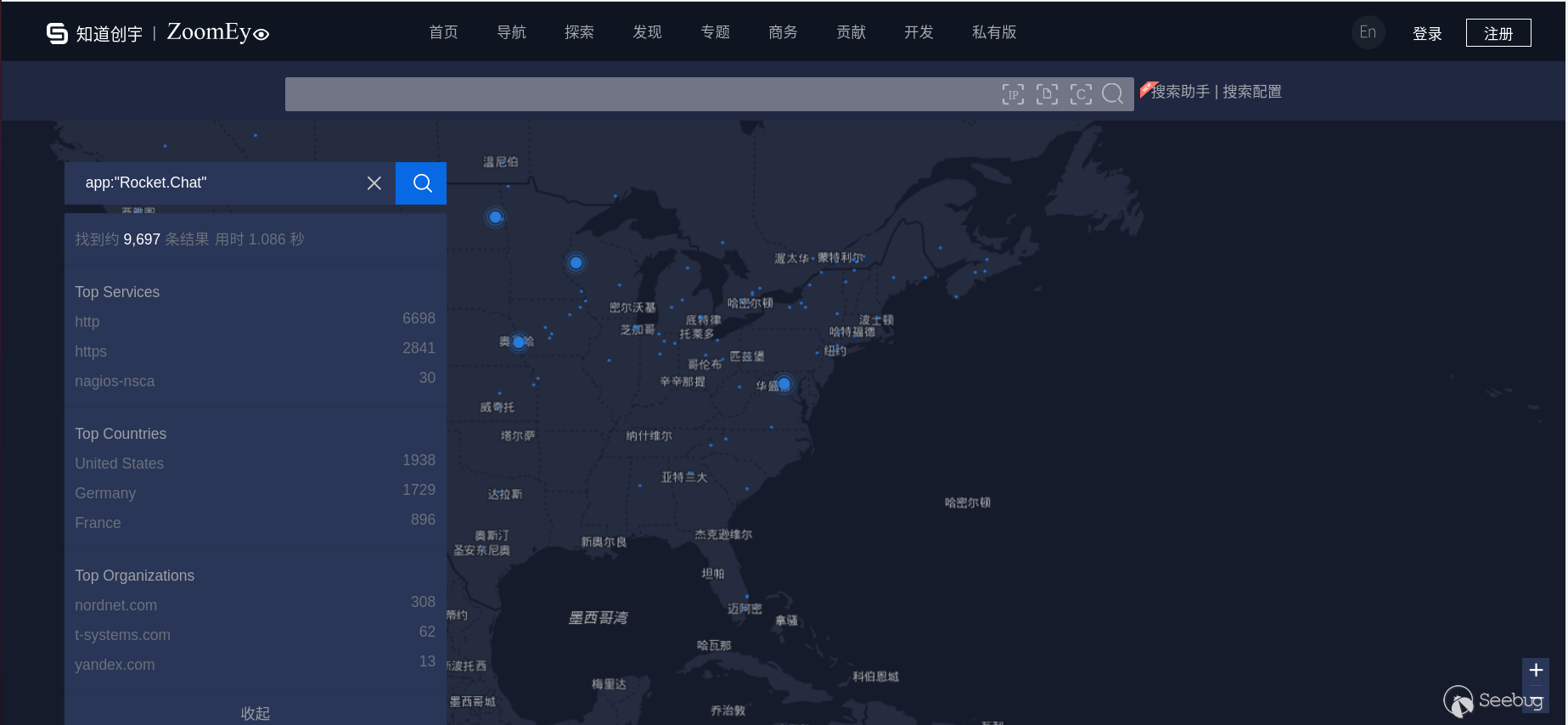
Task: Click the 308 count beside nordnet.com
Action: coord(423,602)
